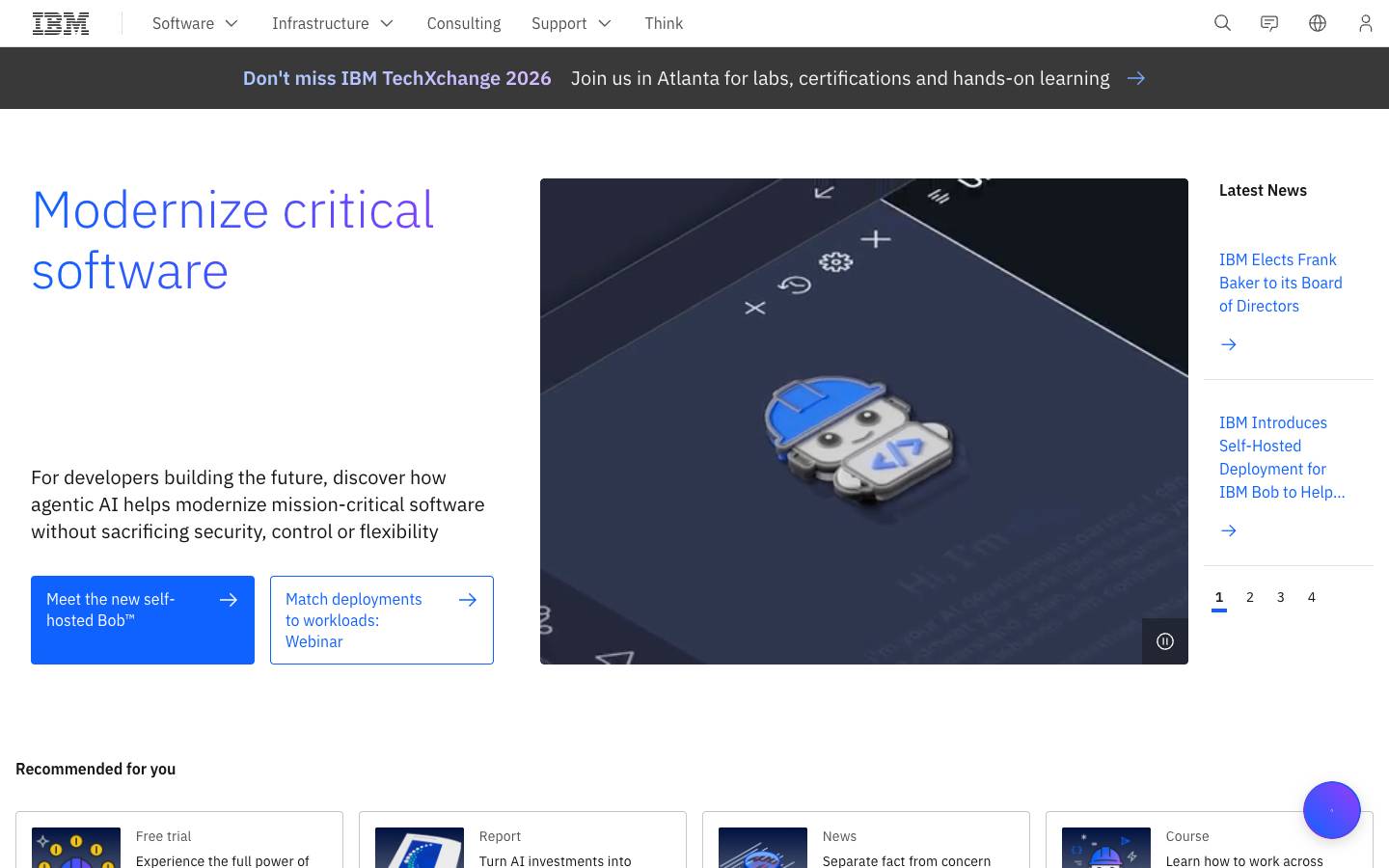This screenshot has height=868, width=1389.
Task: Click the Bob robot hero video
Action: pos(864,421)
